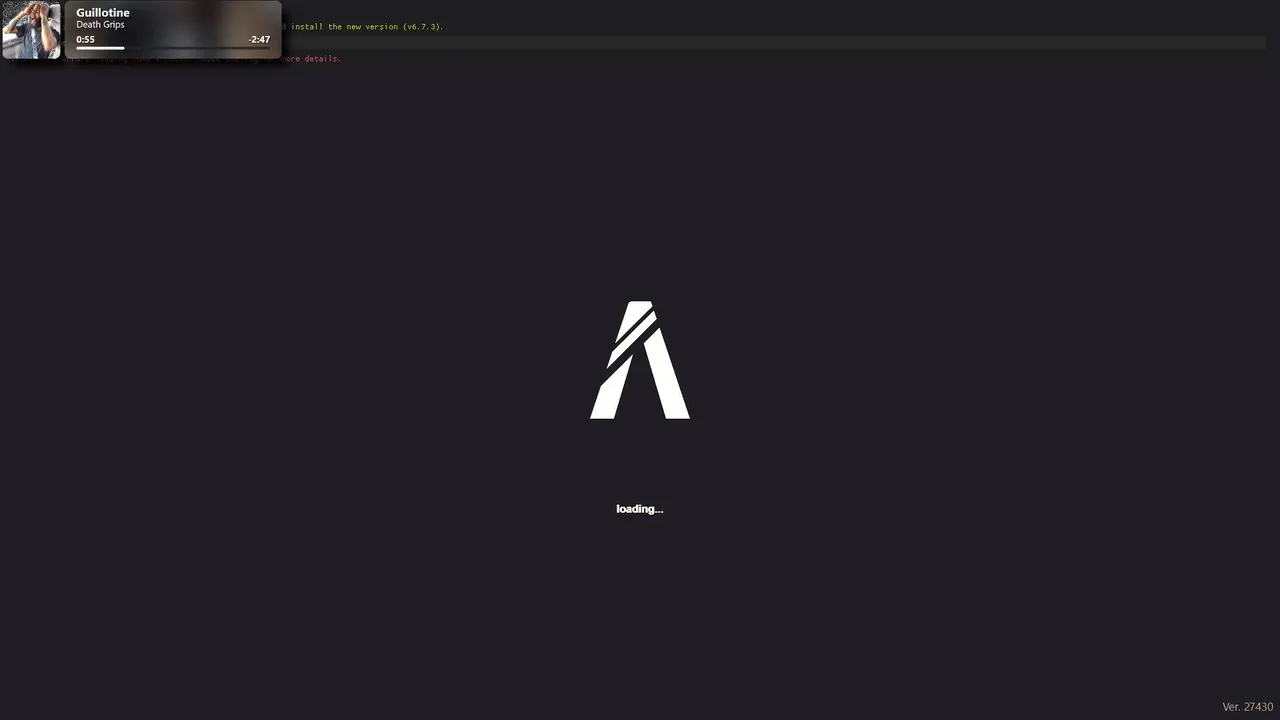This screenshot has height=720, width=1280.
Task: Click the loading... status text
Action: 640,509
